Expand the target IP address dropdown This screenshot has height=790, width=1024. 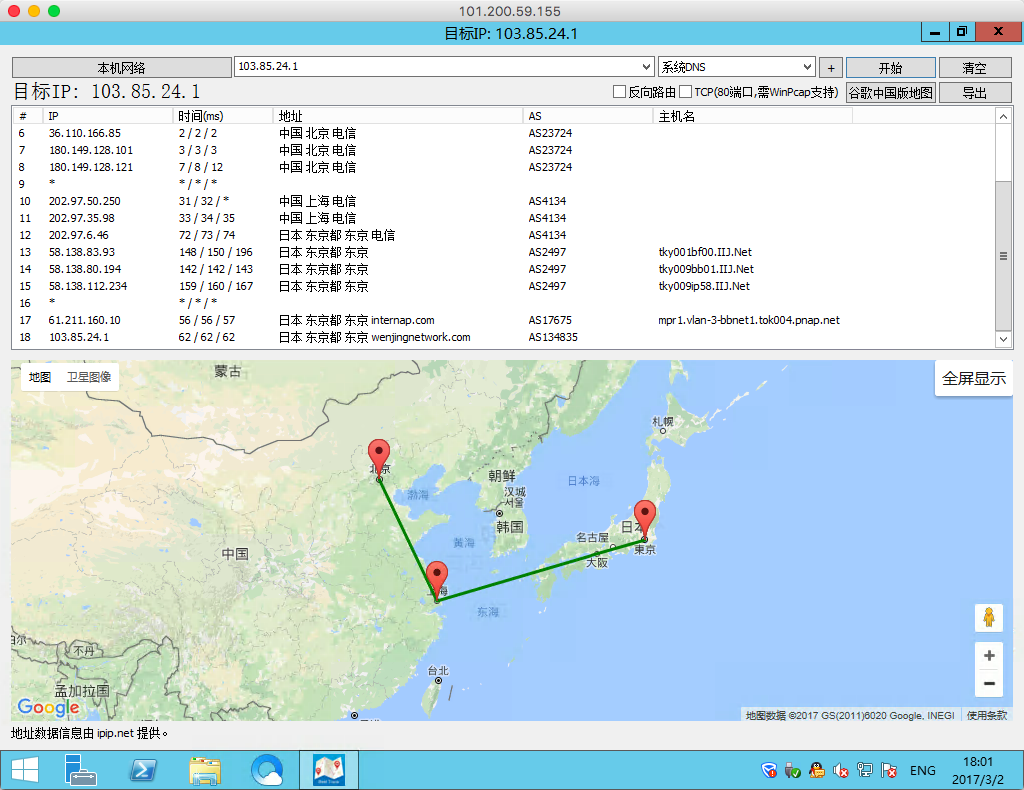click(646, 67)
